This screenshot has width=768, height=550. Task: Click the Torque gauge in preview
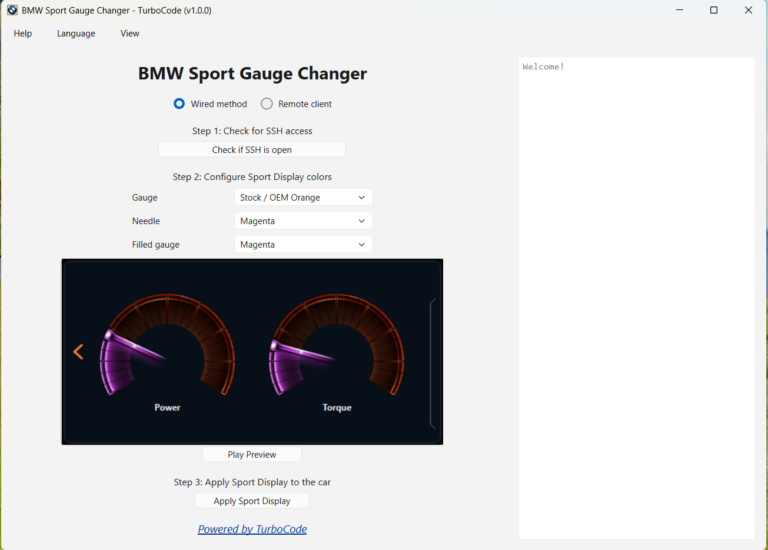point(336,345)
